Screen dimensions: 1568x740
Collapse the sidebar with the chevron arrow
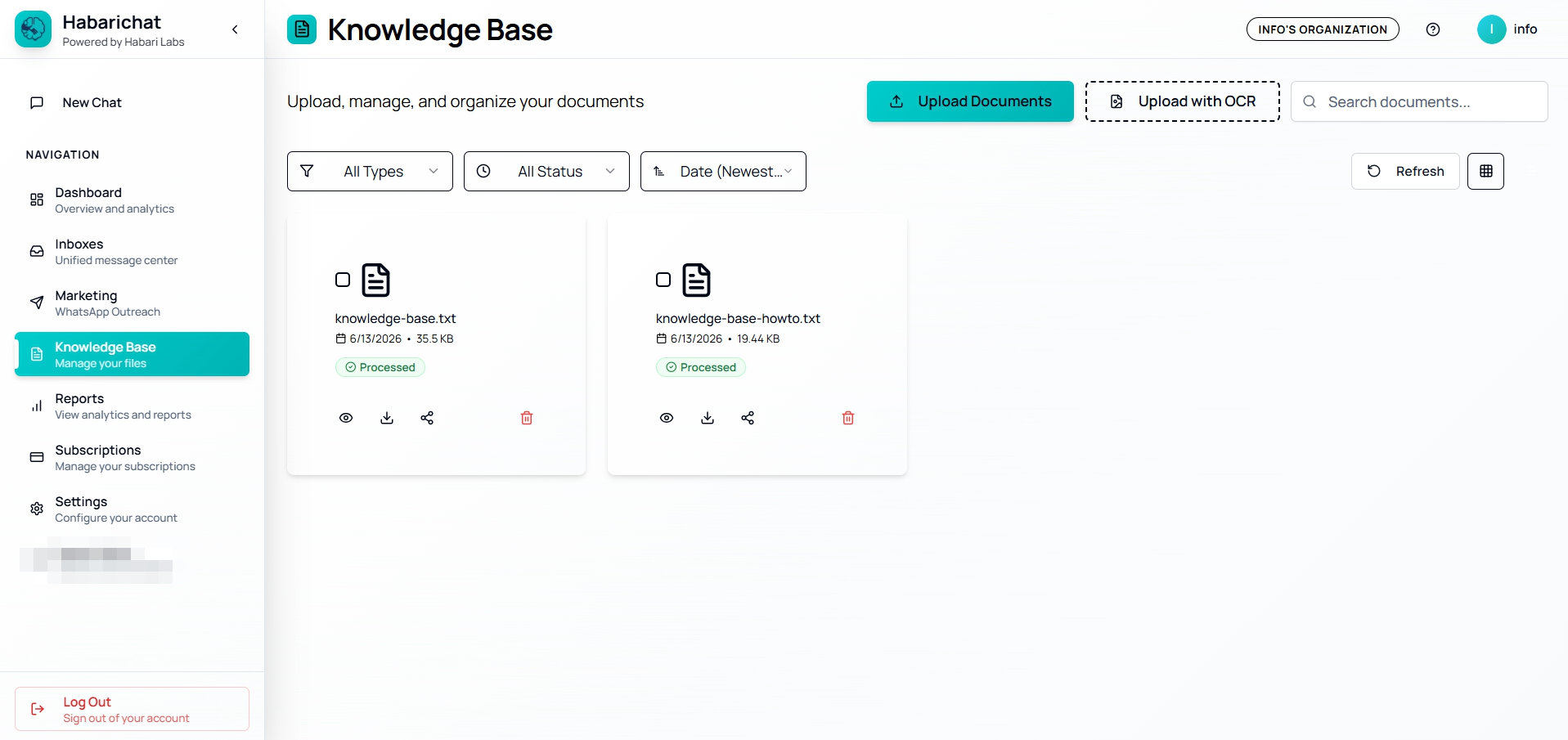[235, 29]
